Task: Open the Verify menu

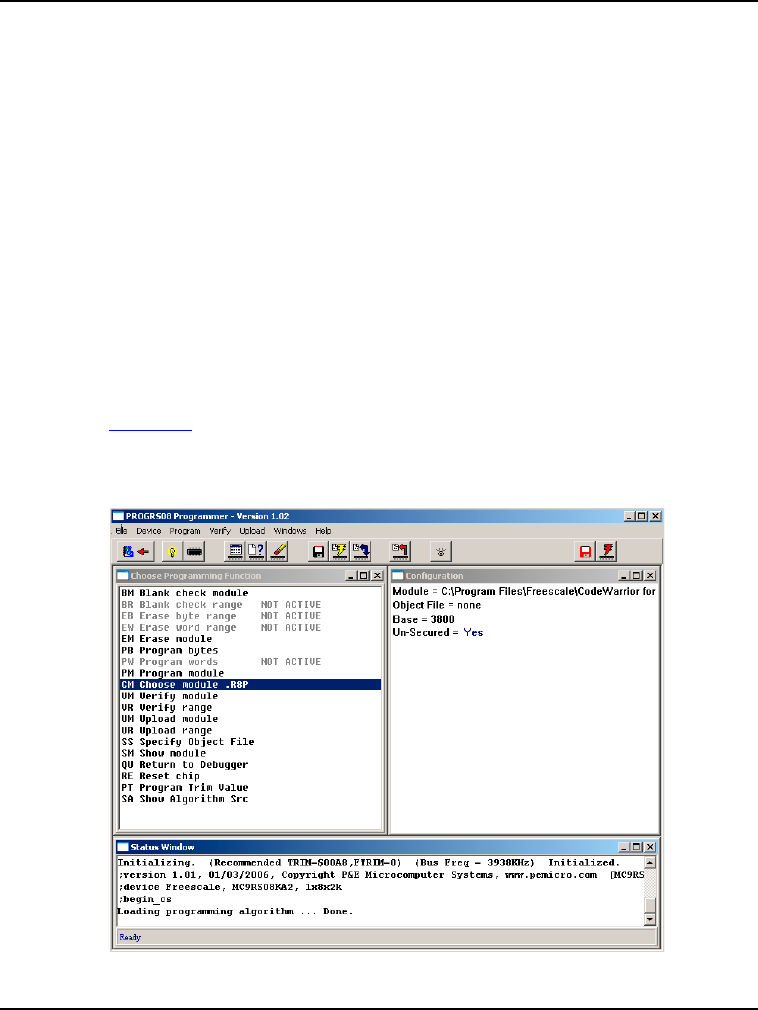Action: coord(220,531)
